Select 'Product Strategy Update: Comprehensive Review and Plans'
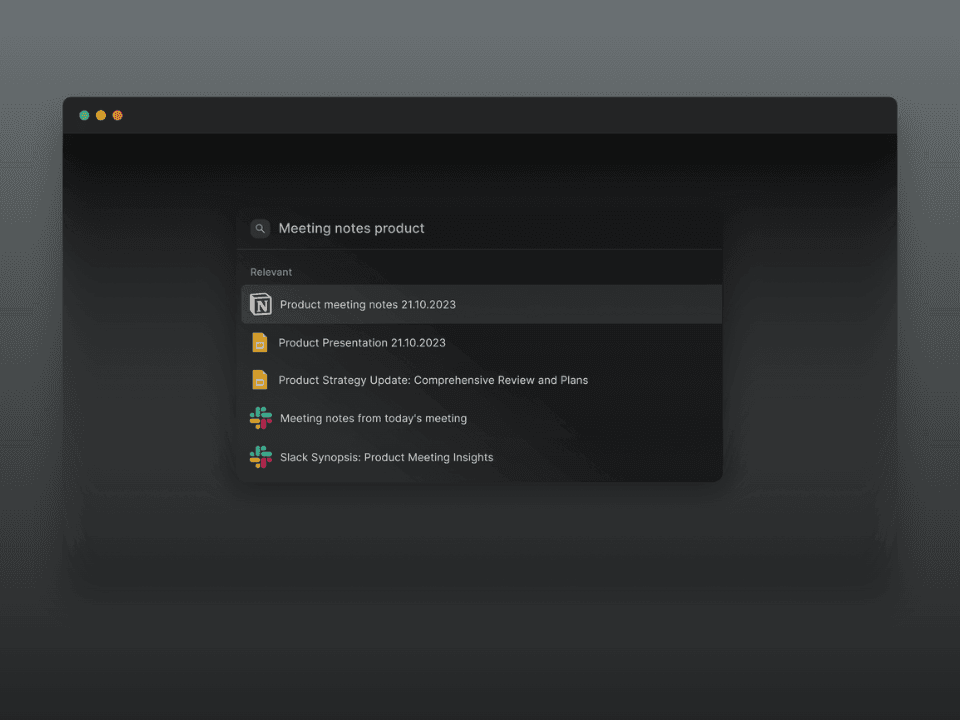 433,380
